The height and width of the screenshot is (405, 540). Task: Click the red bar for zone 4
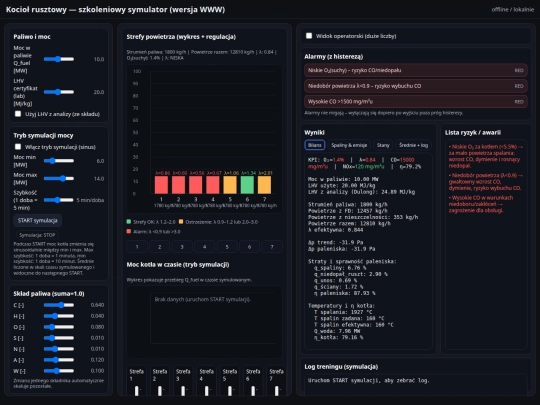pos(213,185)
